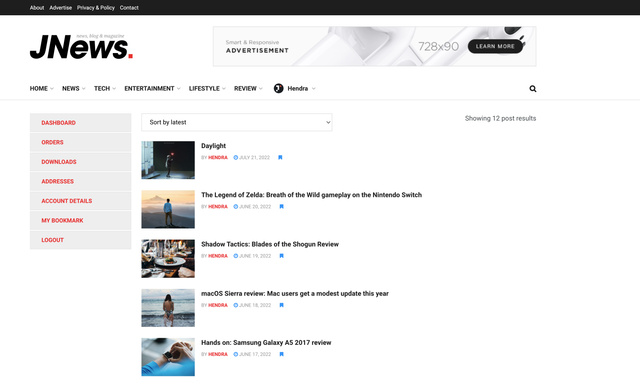Viewport: 640px width, 385px height.
Task: Open the Legend of Zelda post title
Action: coord(311,195)
